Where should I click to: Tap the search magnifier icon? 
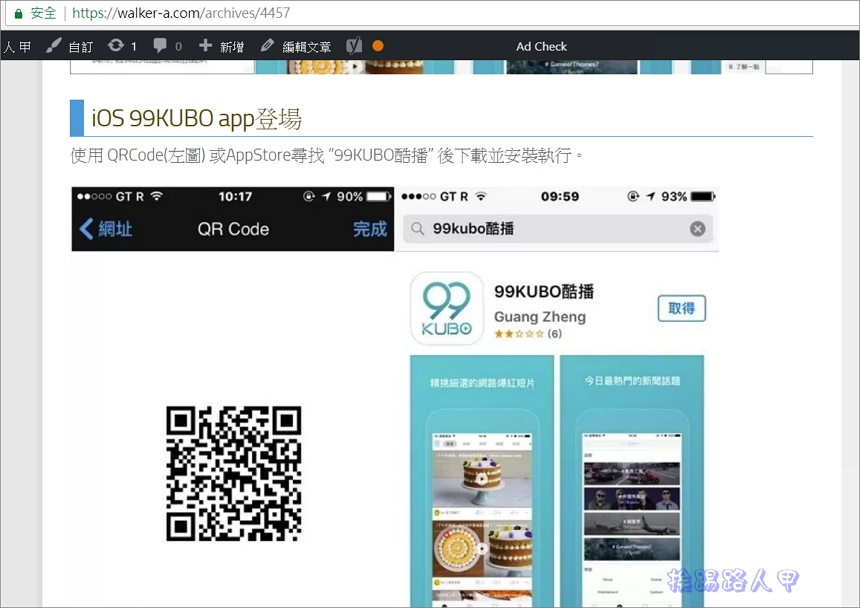(417, 229)
